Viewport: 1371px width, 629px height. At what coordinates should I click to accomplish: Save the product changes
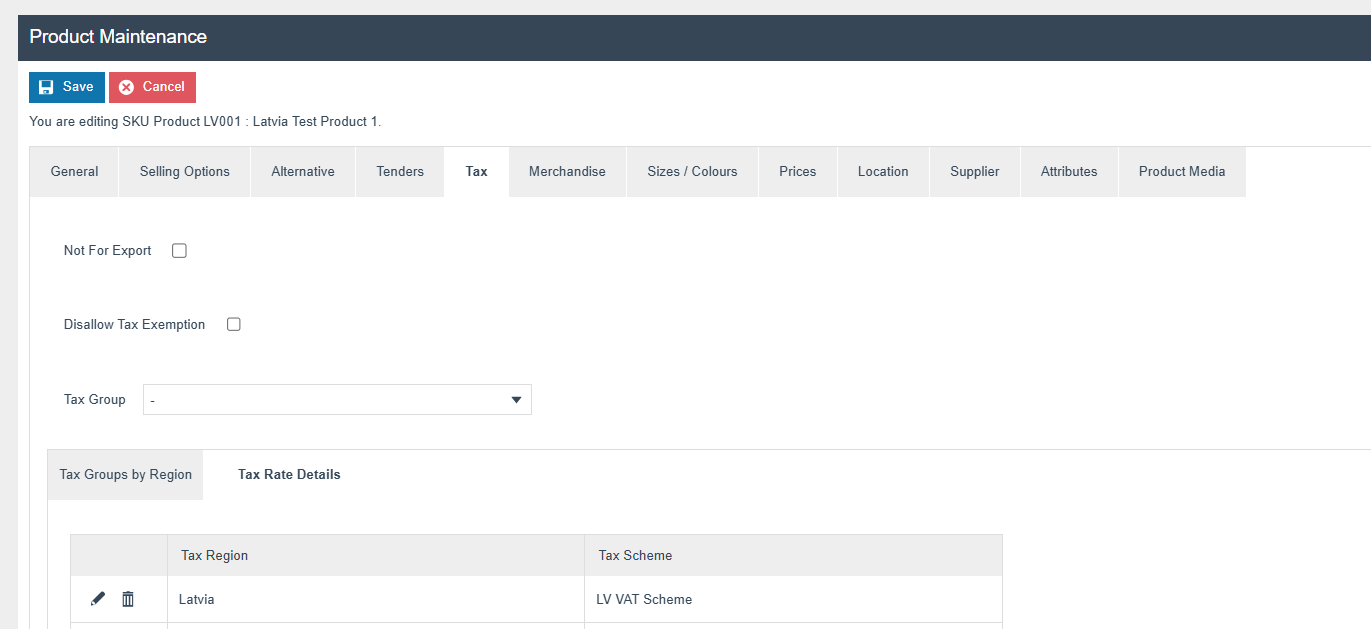click(66, 87)
